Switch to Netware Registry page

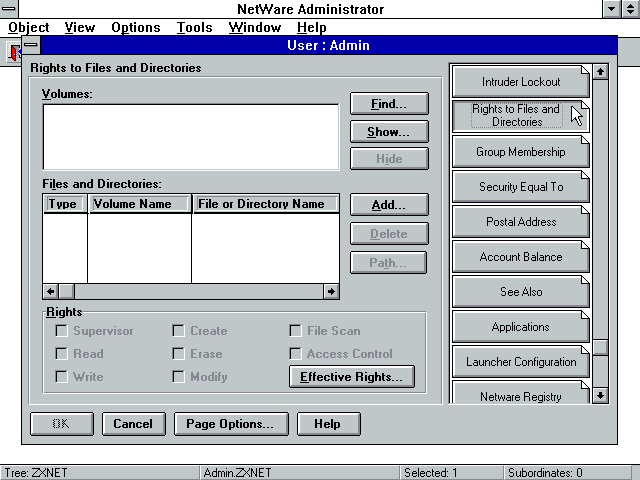521,393
